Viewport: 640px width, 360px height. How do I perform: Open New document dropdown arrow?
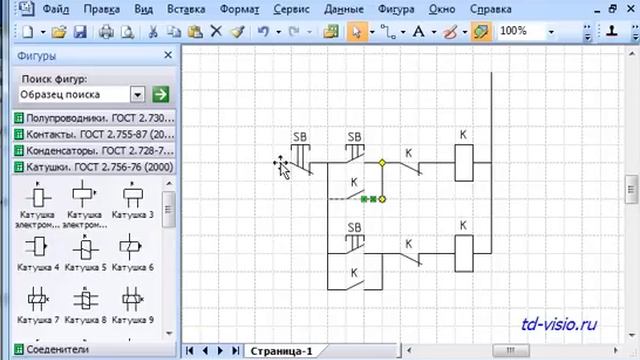[43, 32]
